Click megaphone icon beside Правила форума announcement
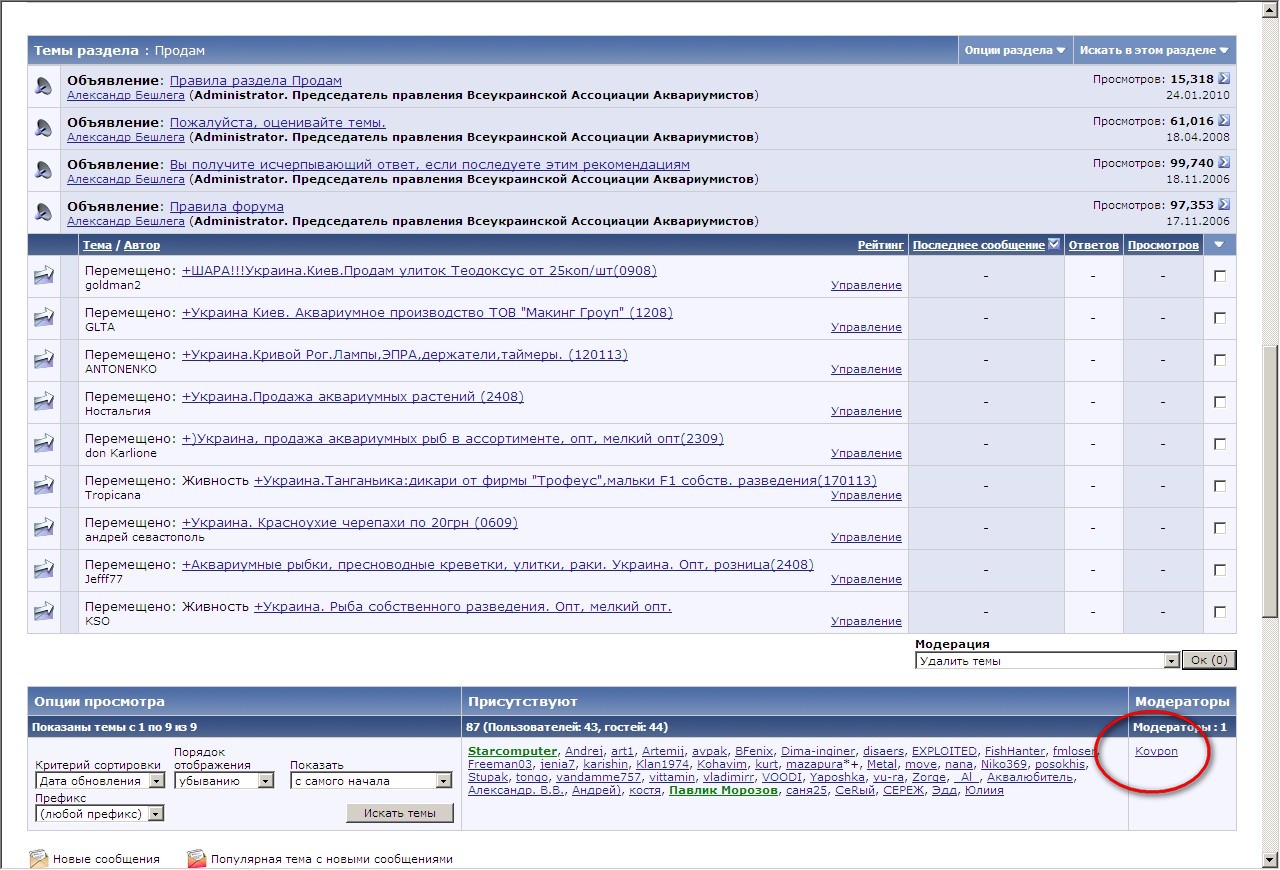Viewport: 1280px width, 870px height. point(43,213)
